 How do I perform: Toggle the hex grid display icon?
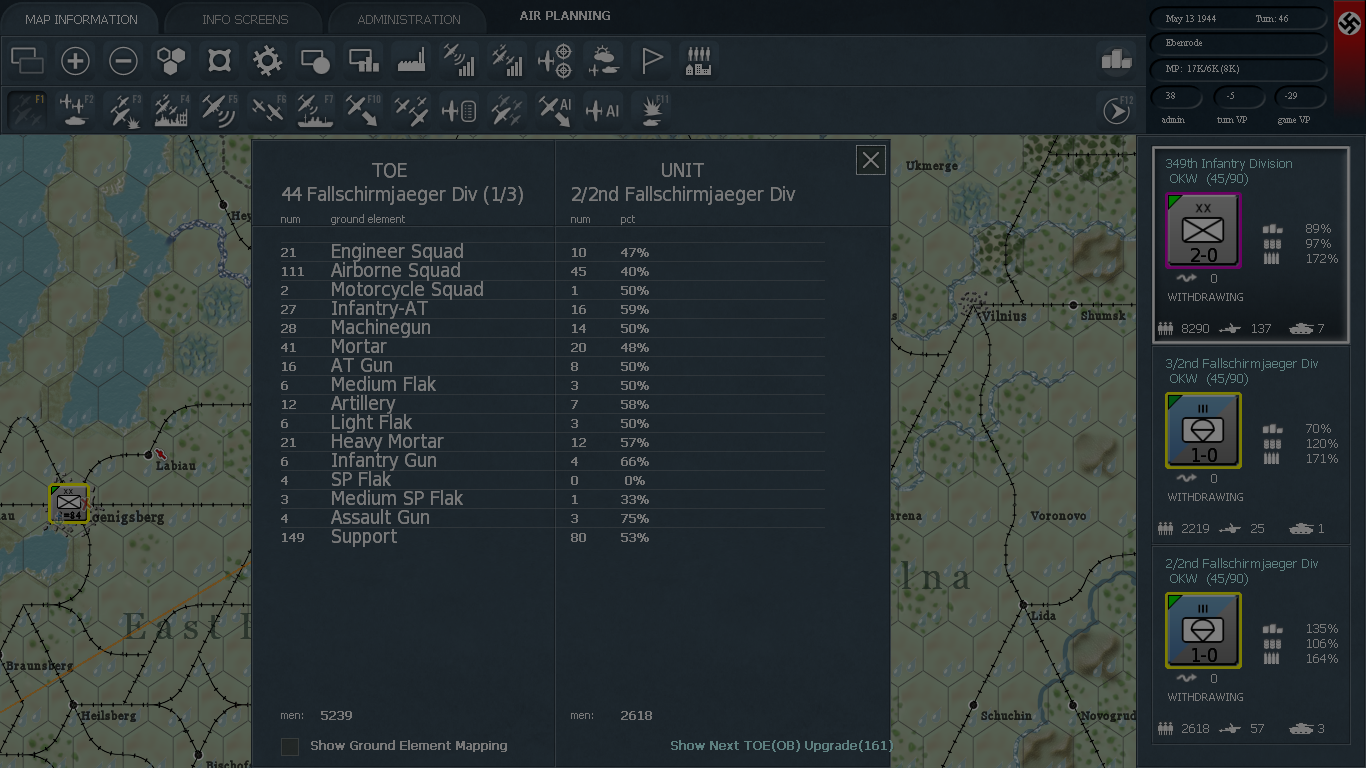pyautogui.click(x=172, y=61)
